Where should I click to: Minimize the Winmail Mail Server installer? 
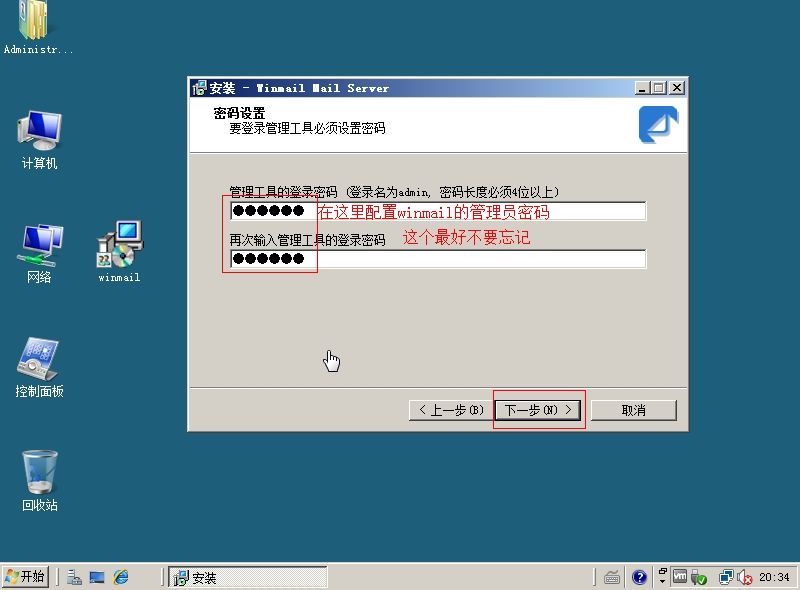642,88
